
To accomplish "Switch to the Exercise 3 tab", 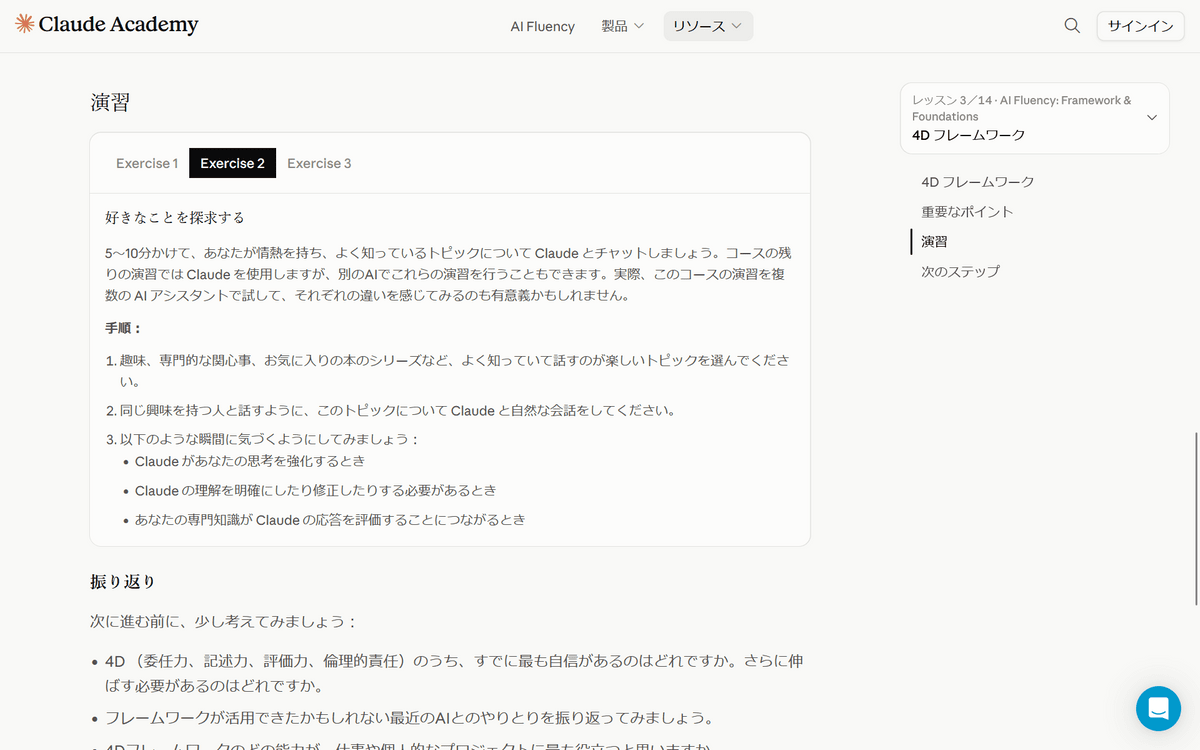I will pyautogui.click(x=319, y=163).
